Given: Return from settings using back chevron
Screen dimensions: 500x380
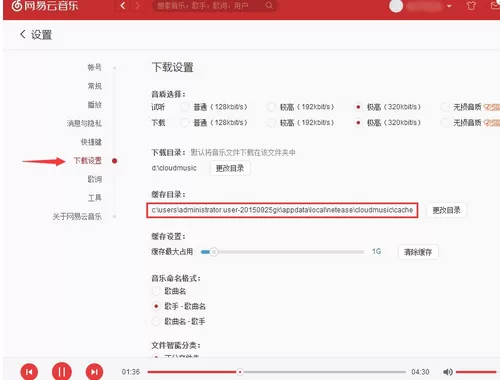Looking at the screenshot, I should 23,34.
